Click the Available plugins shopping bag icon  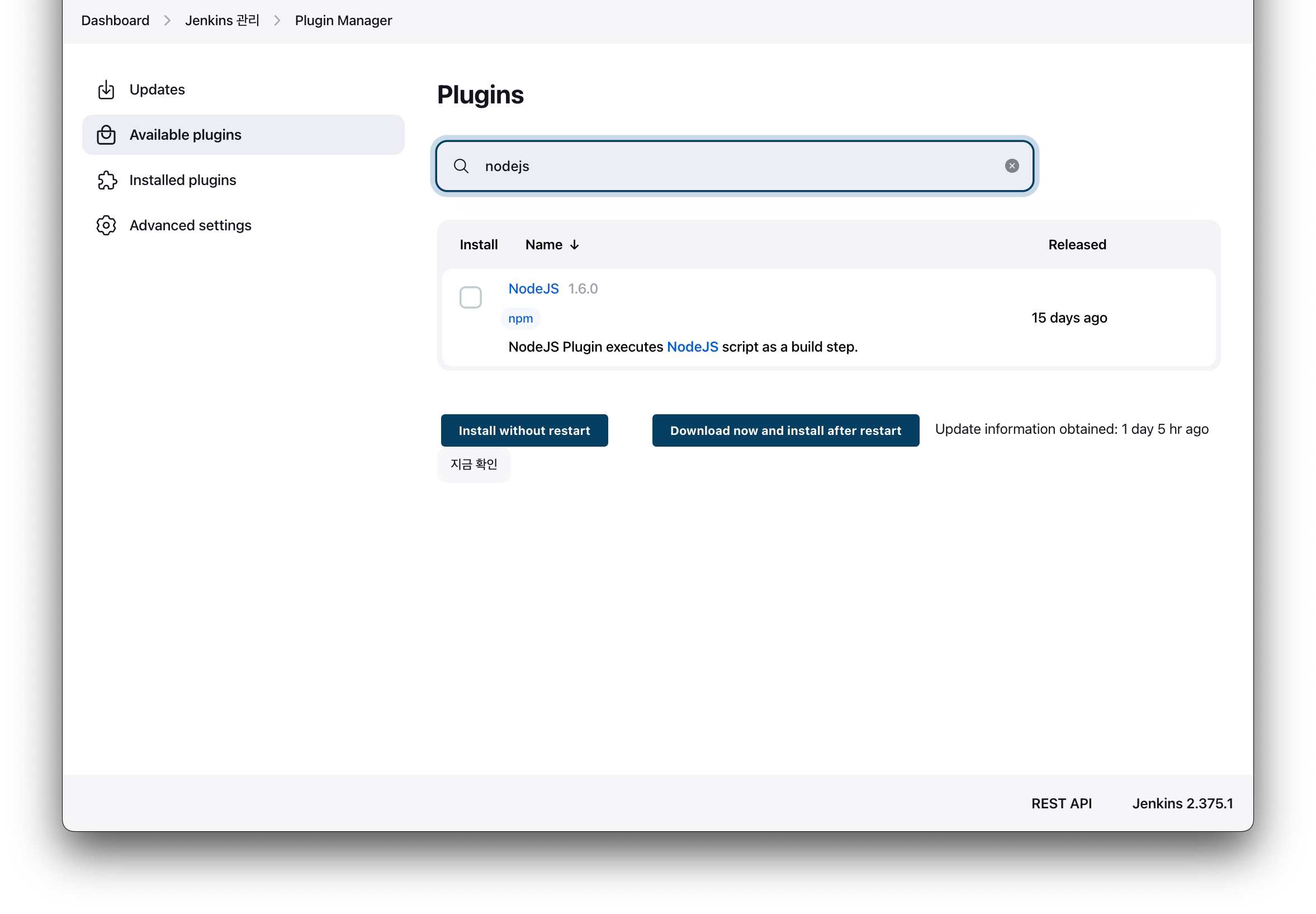(106, 135)
